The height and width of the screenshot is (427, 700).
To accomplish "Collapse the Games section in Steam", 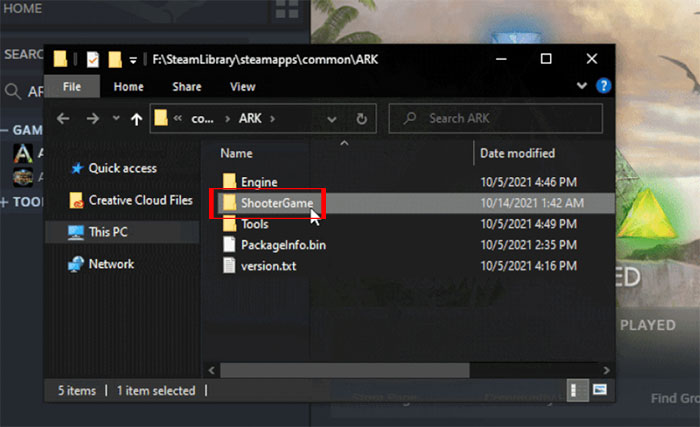I will point(4,130).
